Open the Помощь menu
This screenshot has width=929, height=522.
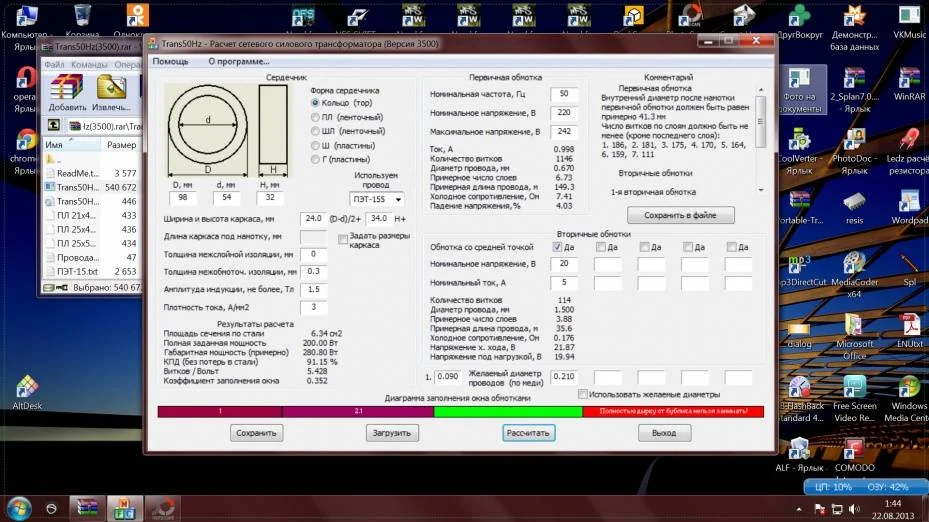click(171, 62)
